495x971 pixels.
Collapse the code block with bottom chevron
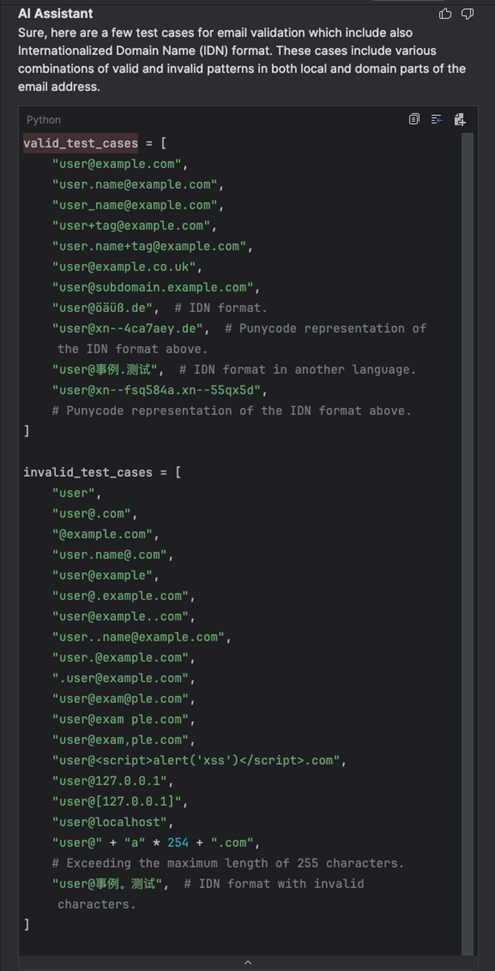(248, 962)
